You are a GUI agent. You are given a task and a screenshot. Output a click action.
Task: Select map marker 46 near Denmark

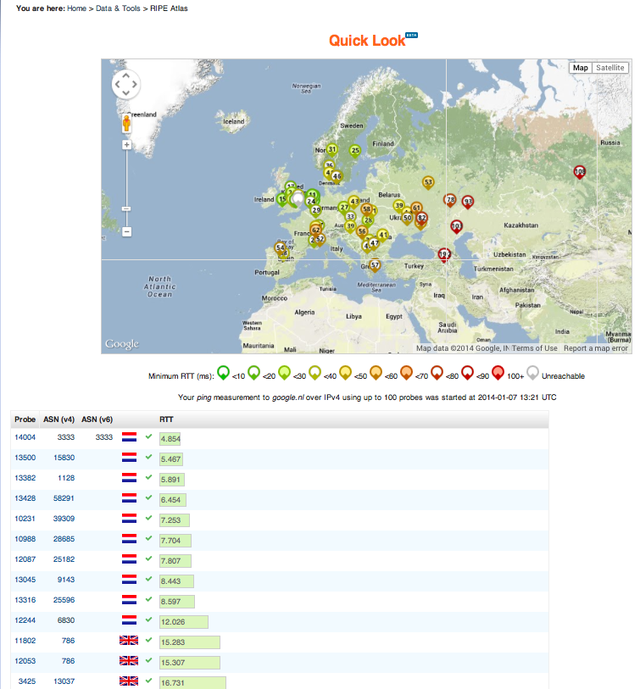pos(337,177)
